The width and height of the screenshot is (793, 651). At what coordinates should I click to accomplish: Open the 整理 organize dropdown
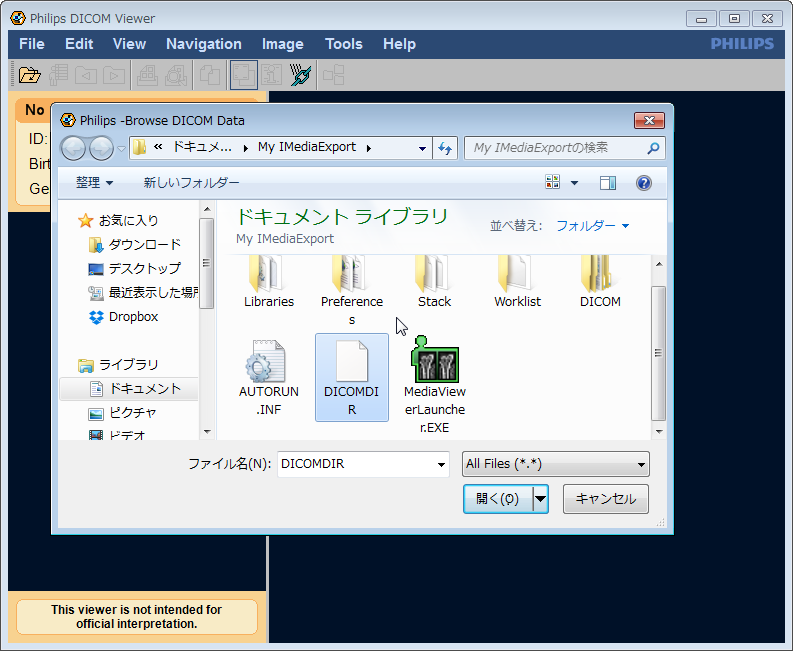point(95,183)
